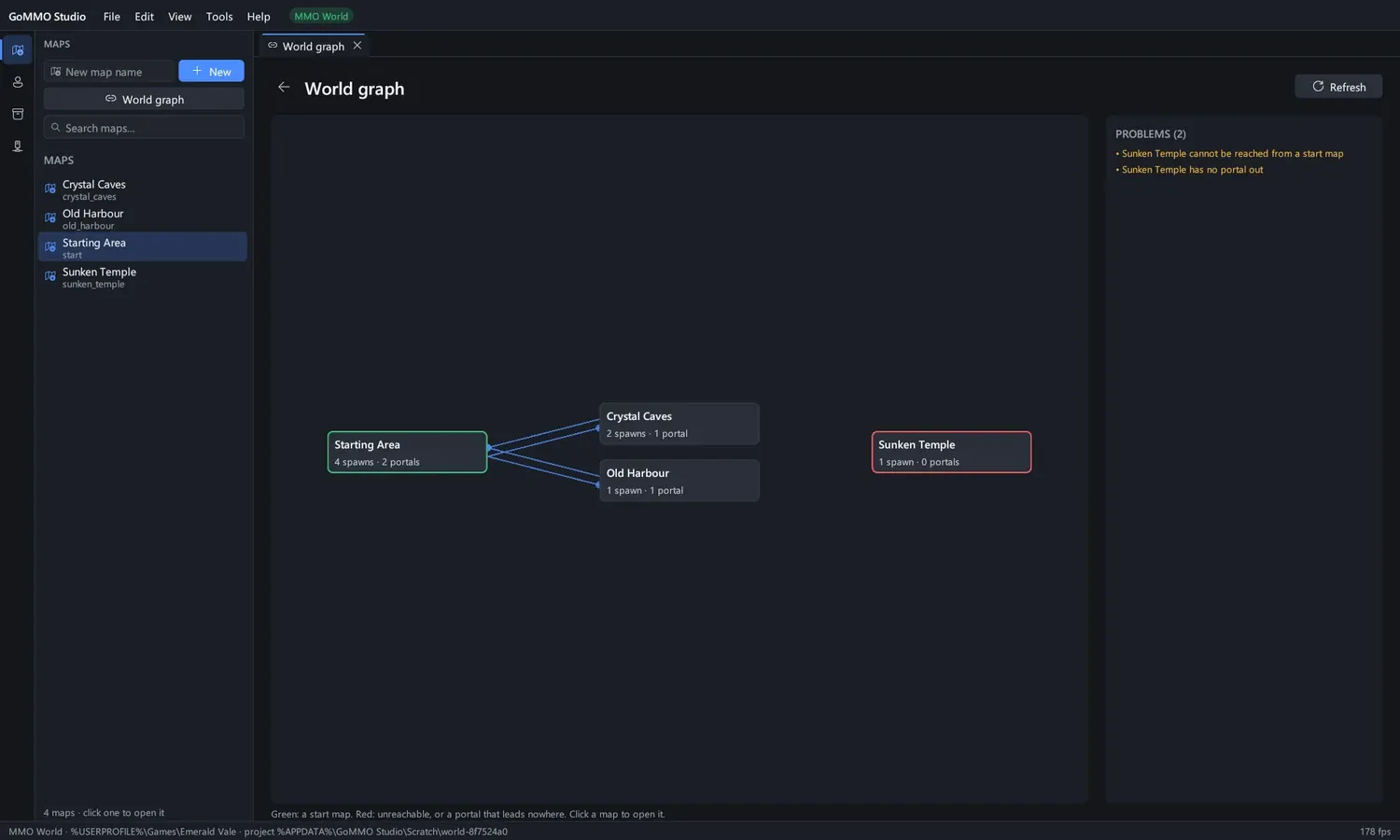Click the Sunken Temple map icon in list
This screenshot has height=840, width=1400.
(50, 276)
